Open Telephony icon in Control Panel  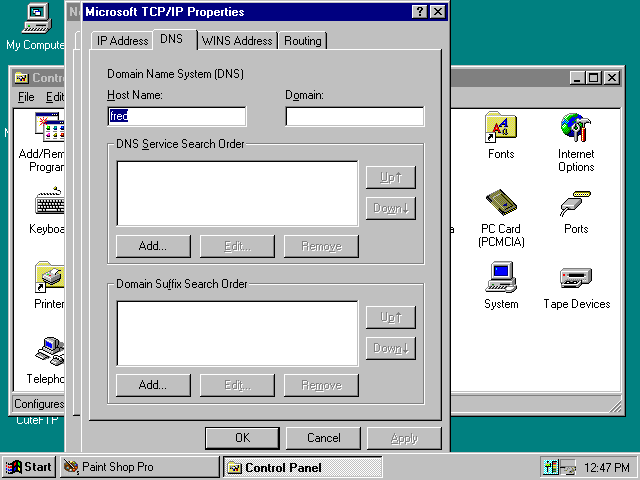coord(47,361)
